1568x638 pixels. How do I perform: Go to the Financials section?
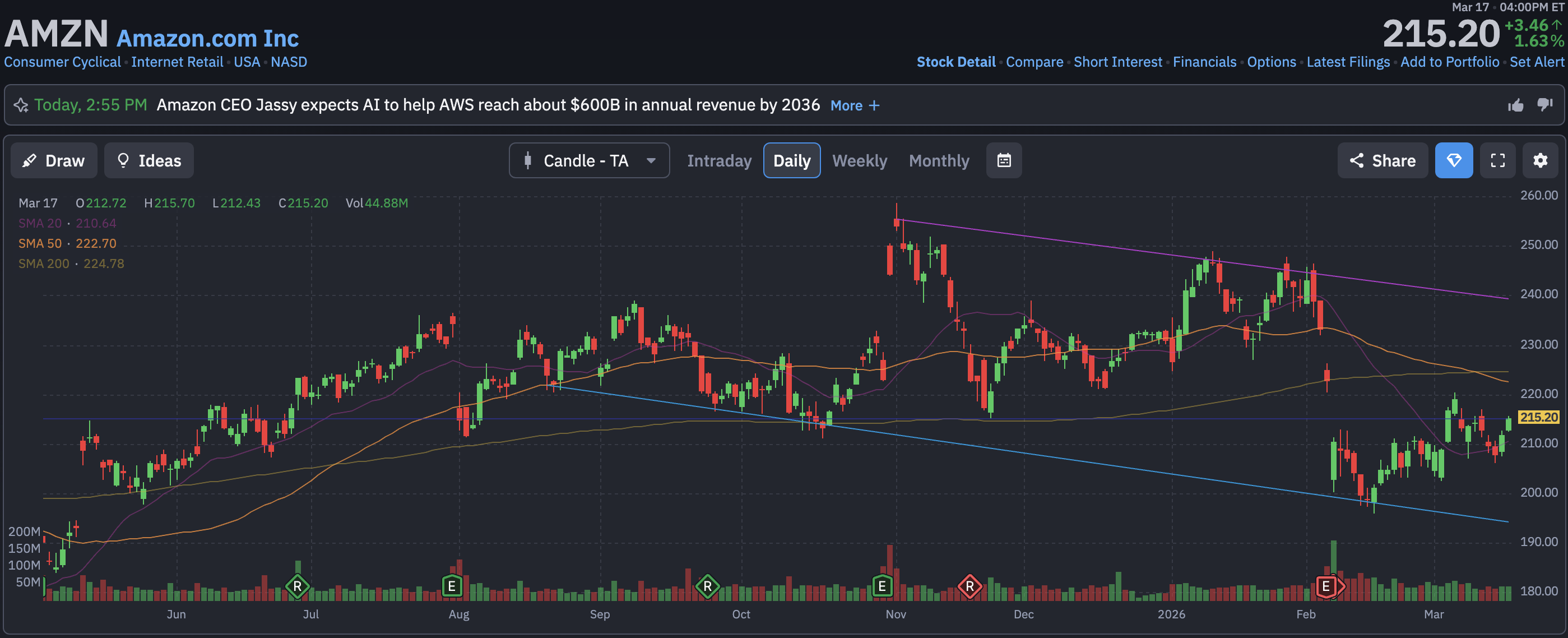tap(1204, 62)
